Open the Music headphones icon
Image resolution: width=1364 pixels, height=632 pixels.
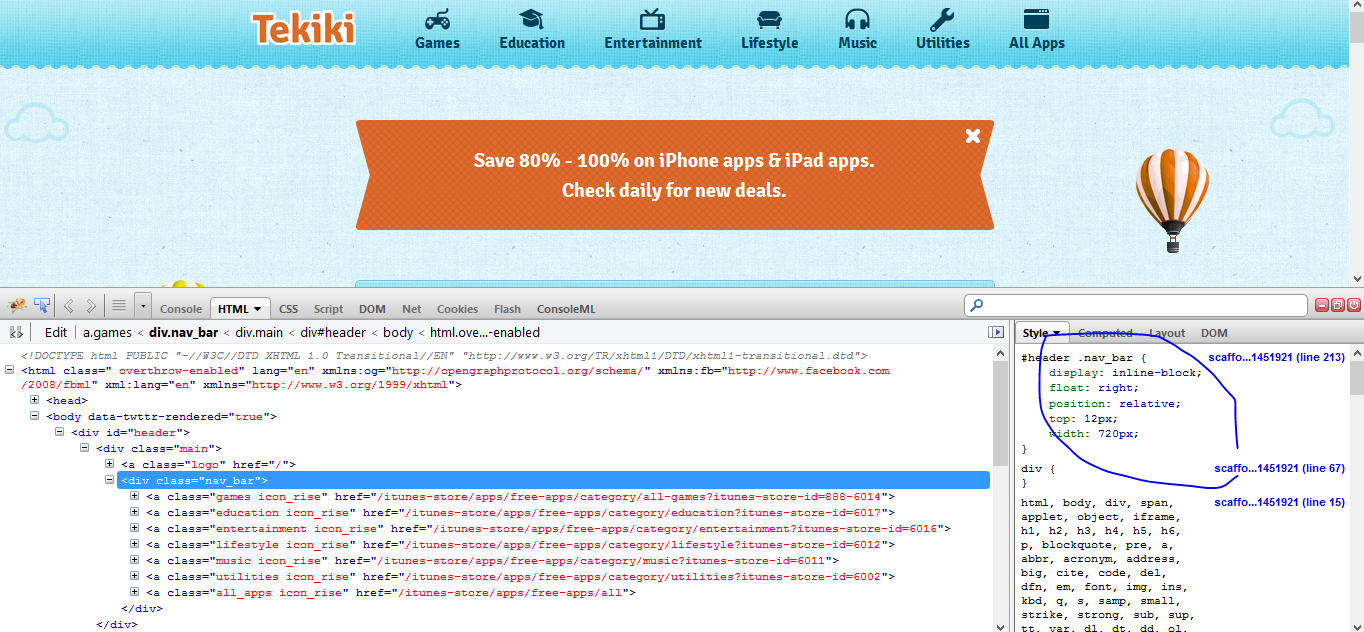point(857,19)
